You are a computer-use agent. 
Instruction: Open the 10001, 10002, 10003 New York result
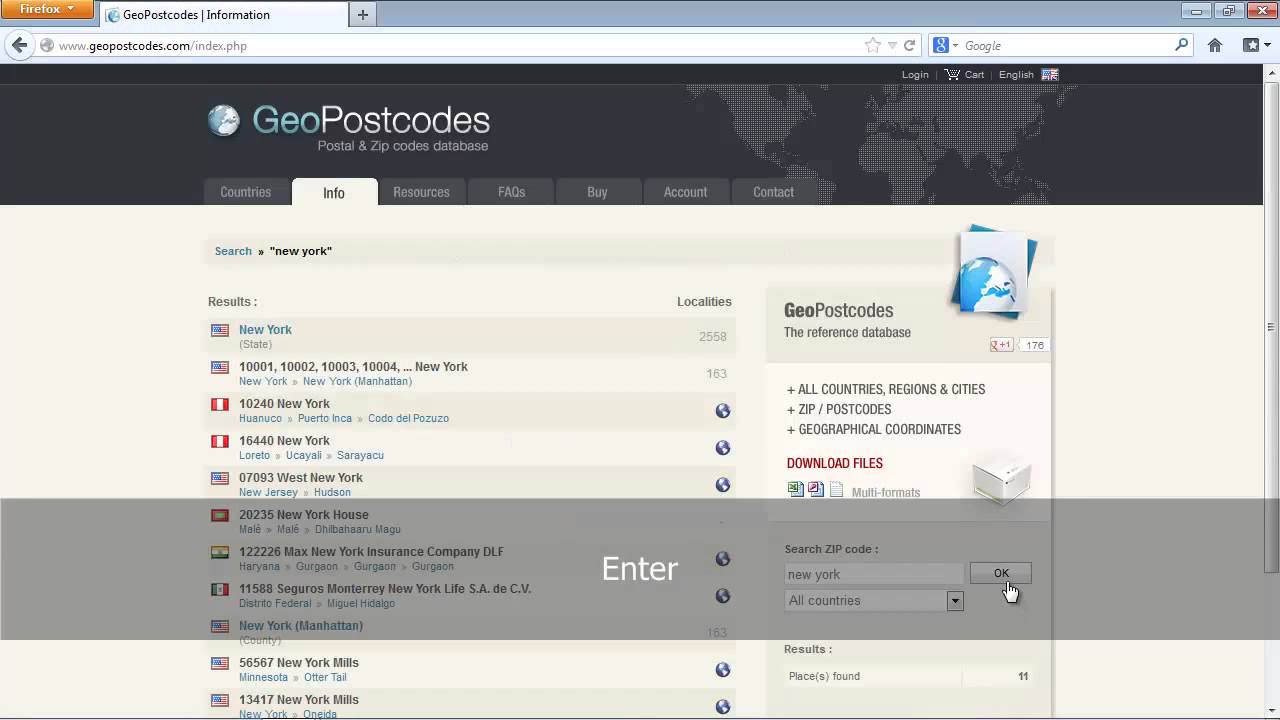point(353,367)
